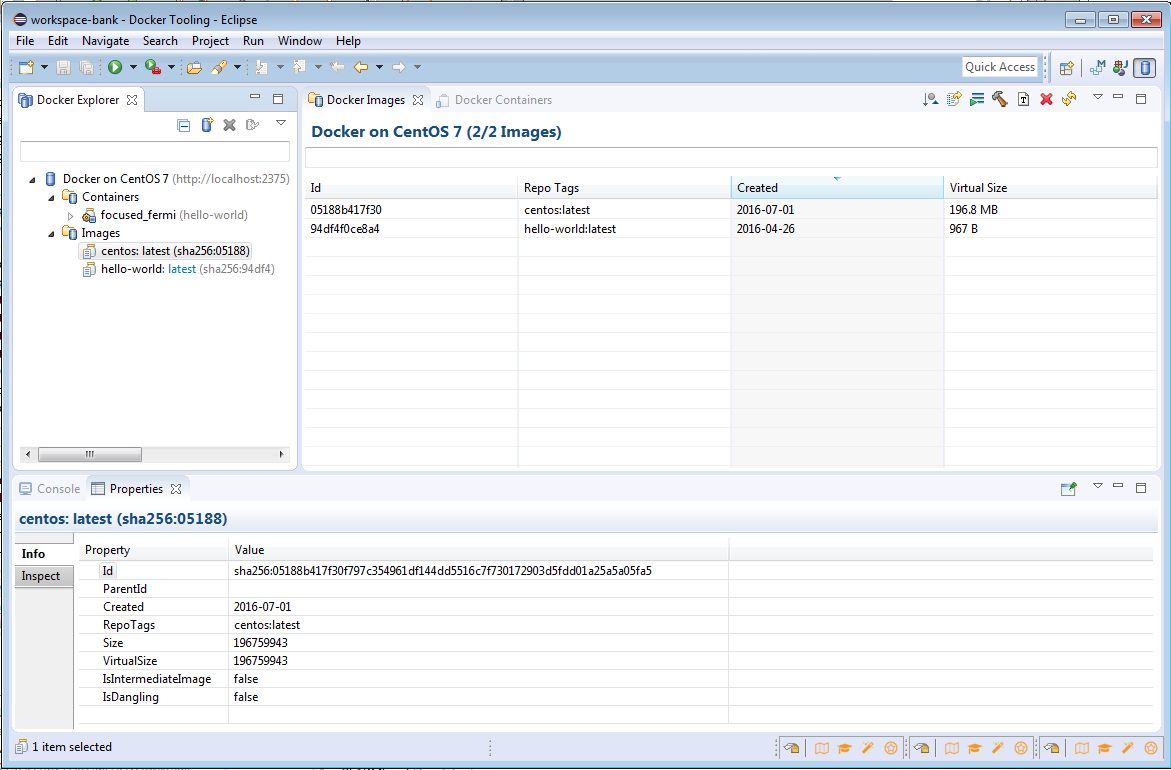Click the Previous Annotation toolbar icon
The height and width of the screenshot is (770, 1171).
pyautogui.click(x=299, y=67)
